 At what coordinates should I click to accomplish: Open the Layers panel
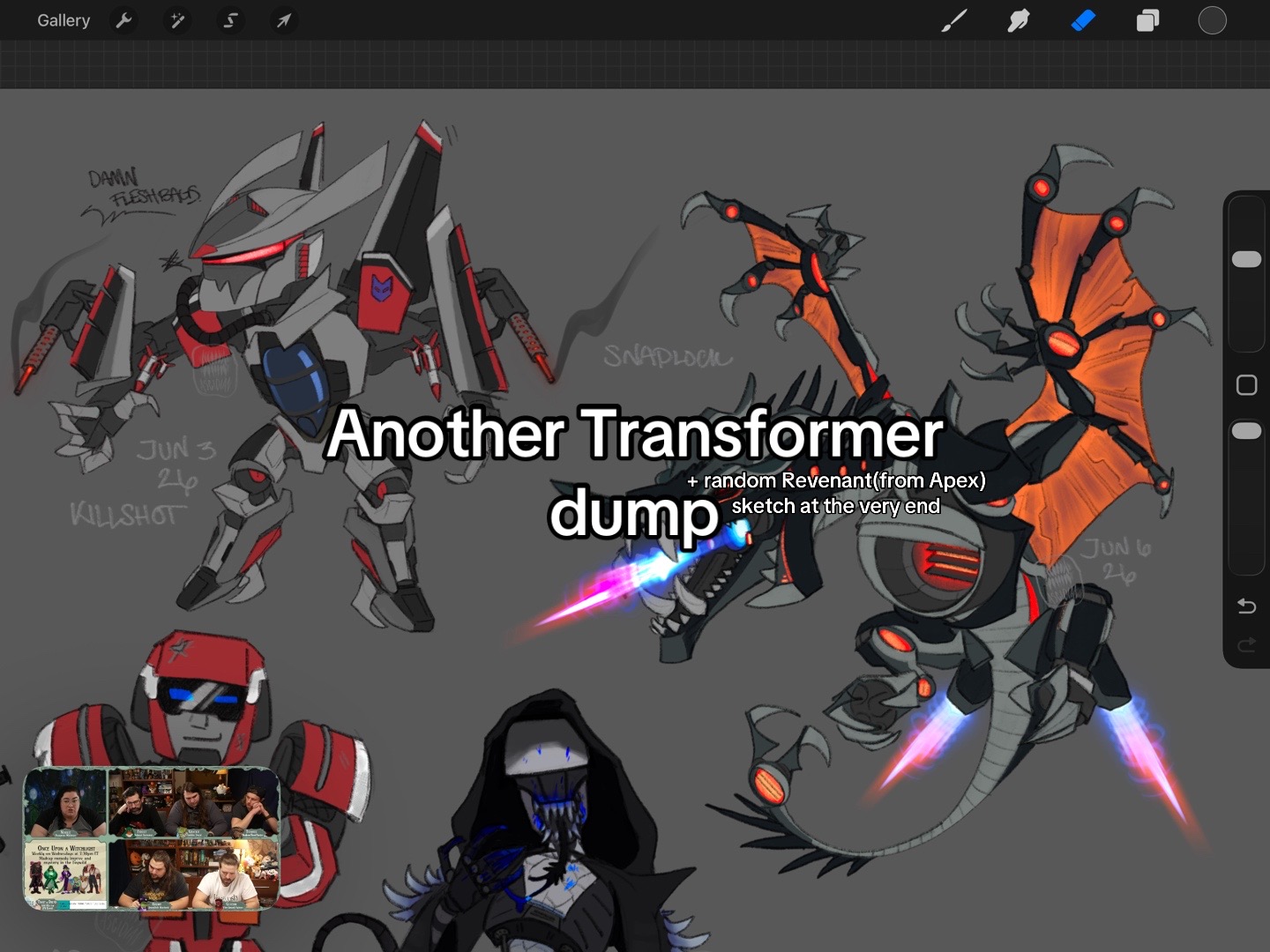[x=1147, y=20]
